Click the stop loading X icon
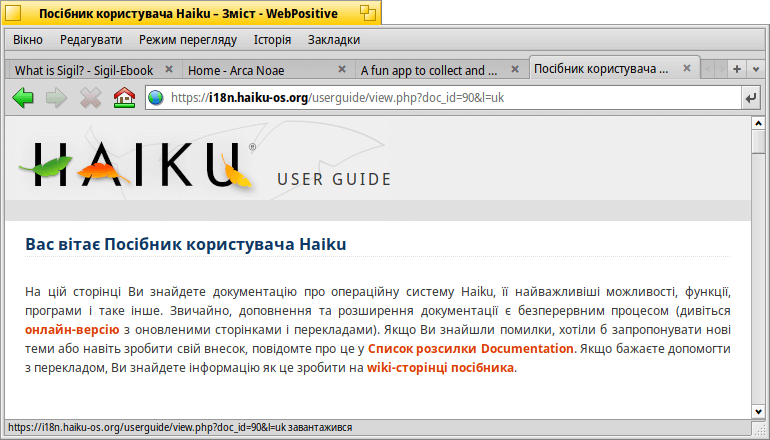The width and height of the screenshot is (770, 440). (x=90, y=98)
